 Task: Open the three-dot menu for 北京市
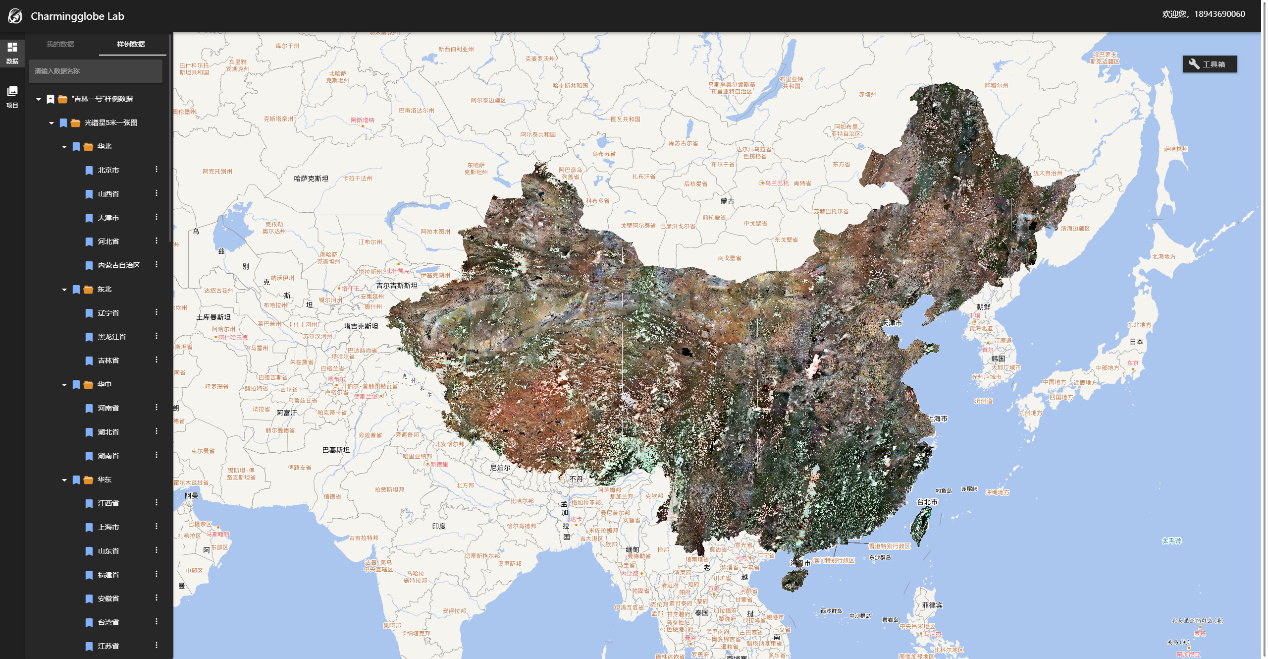click(x=156, y=170)
